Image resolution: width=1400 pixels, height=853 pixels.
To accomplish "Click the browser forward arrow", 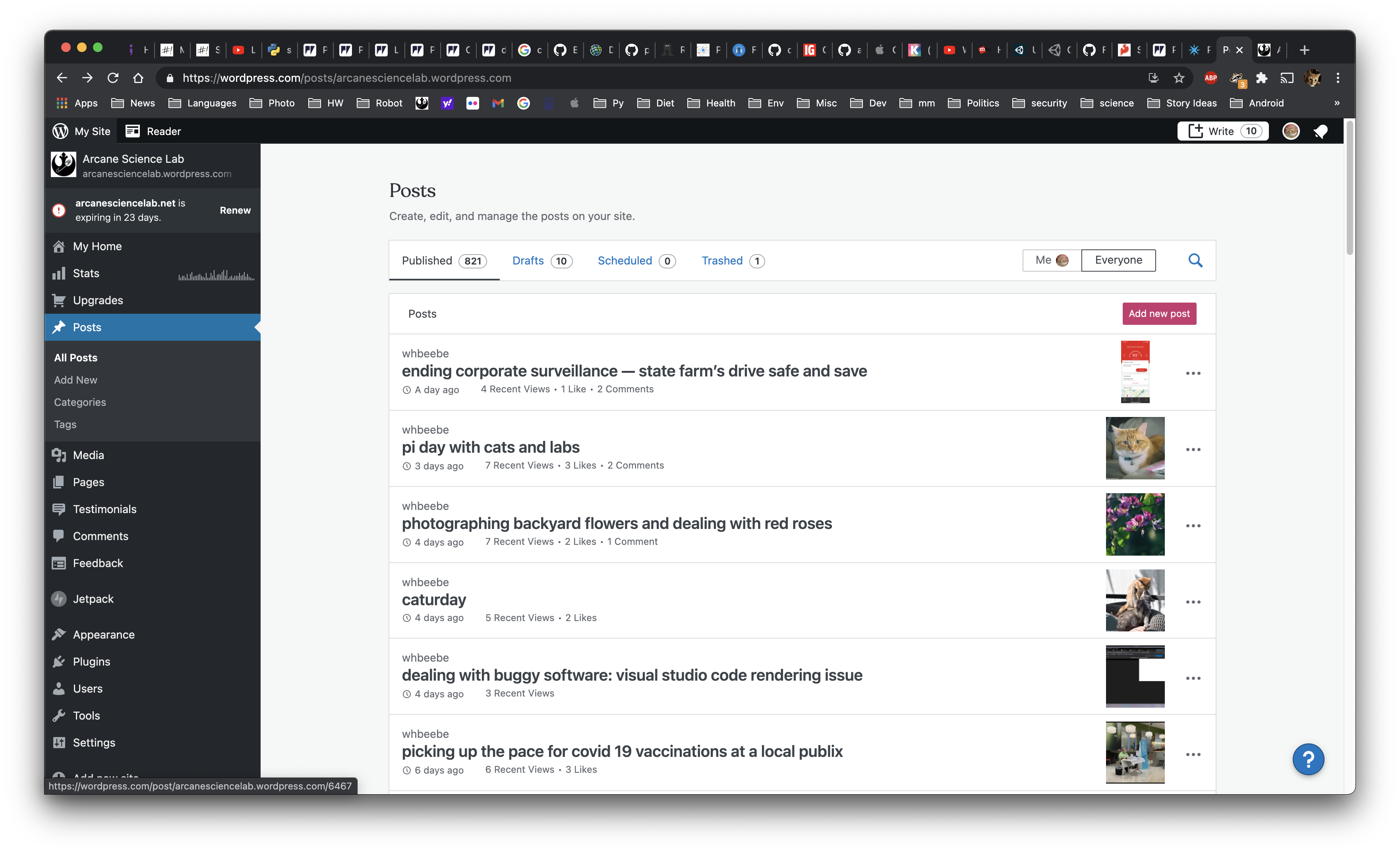I will 87,78.
